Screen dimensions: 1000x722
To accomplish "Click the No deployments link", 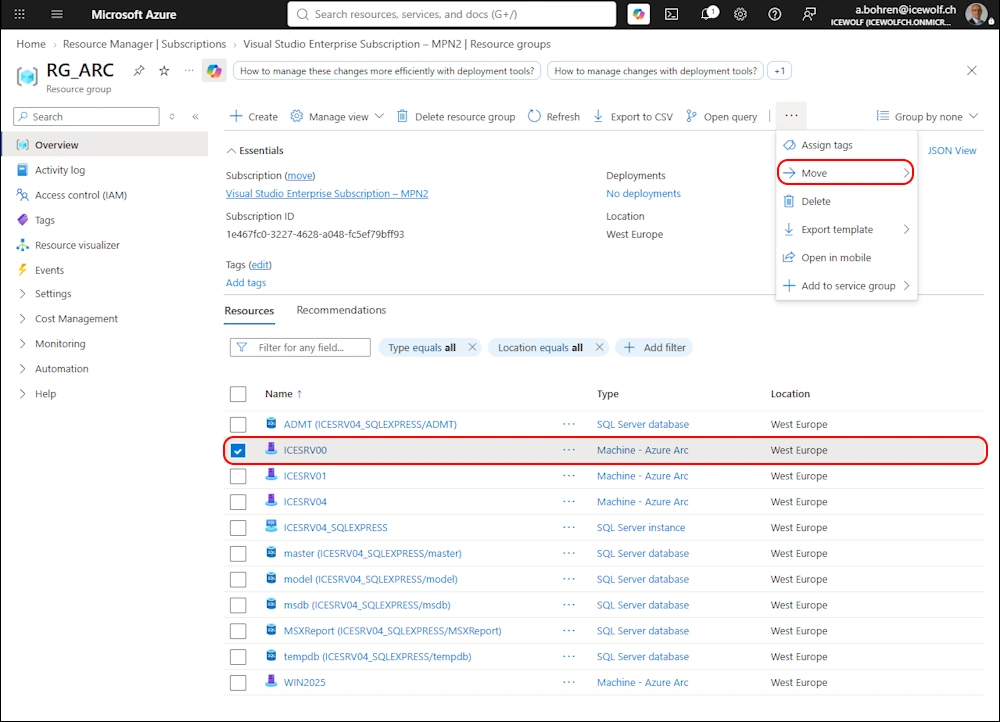I will pos(643,193).
